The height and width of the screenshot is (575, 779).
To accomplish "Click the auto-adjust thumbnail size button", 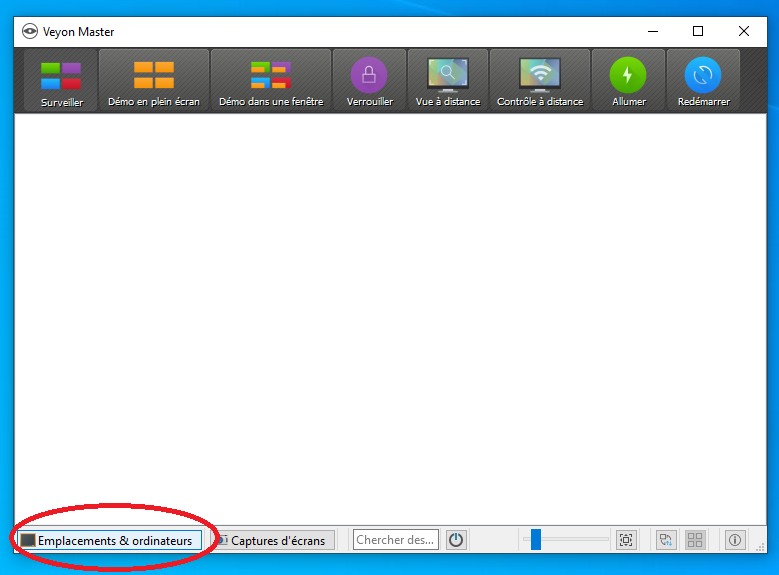I will [626, 540].
